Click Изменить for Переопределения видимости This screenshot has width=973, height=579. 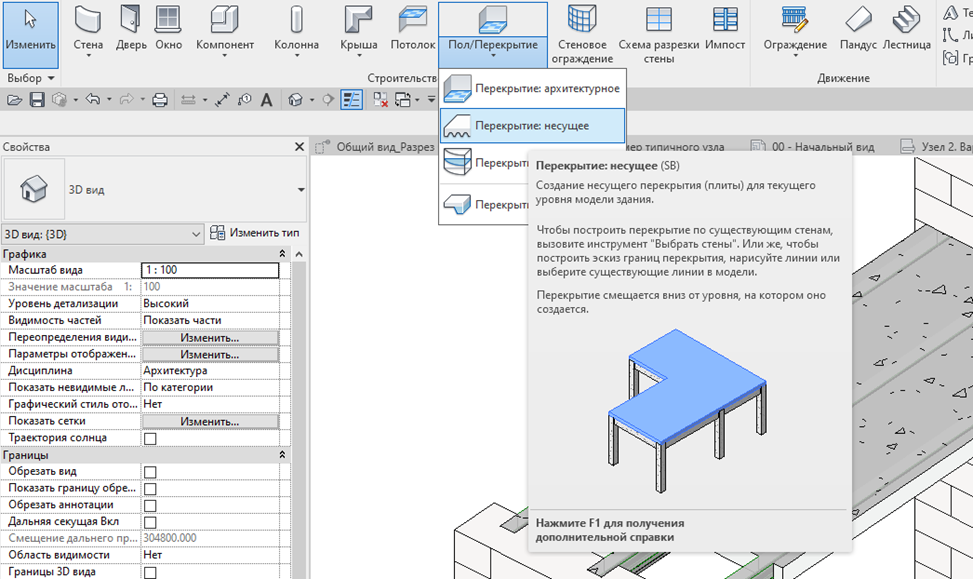[210, 338]
